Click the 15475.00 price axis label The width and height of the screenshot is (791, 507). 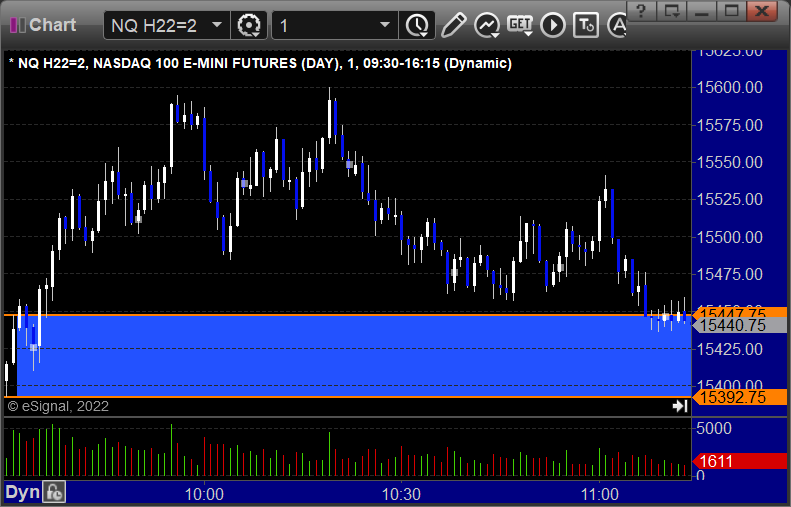click(x=729, y=274)
